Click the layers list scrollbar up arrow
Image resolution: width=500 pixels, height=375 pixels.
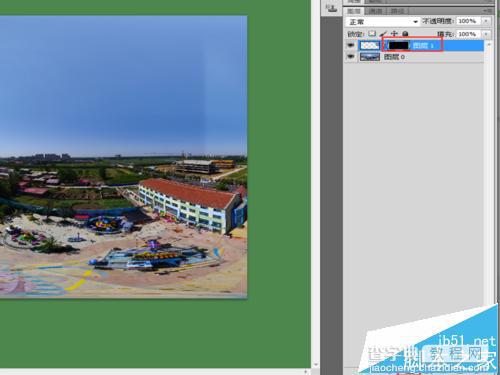[x=489, y=44]
